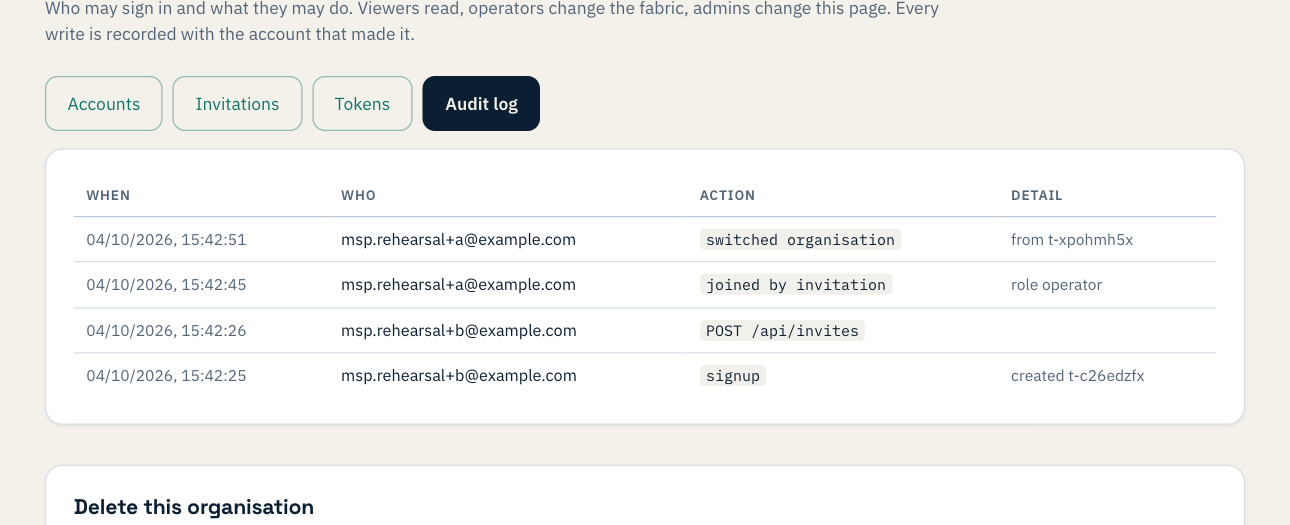Switch to the Accounts tab
Screen dimensions: 1290x525
pos(104,104)
